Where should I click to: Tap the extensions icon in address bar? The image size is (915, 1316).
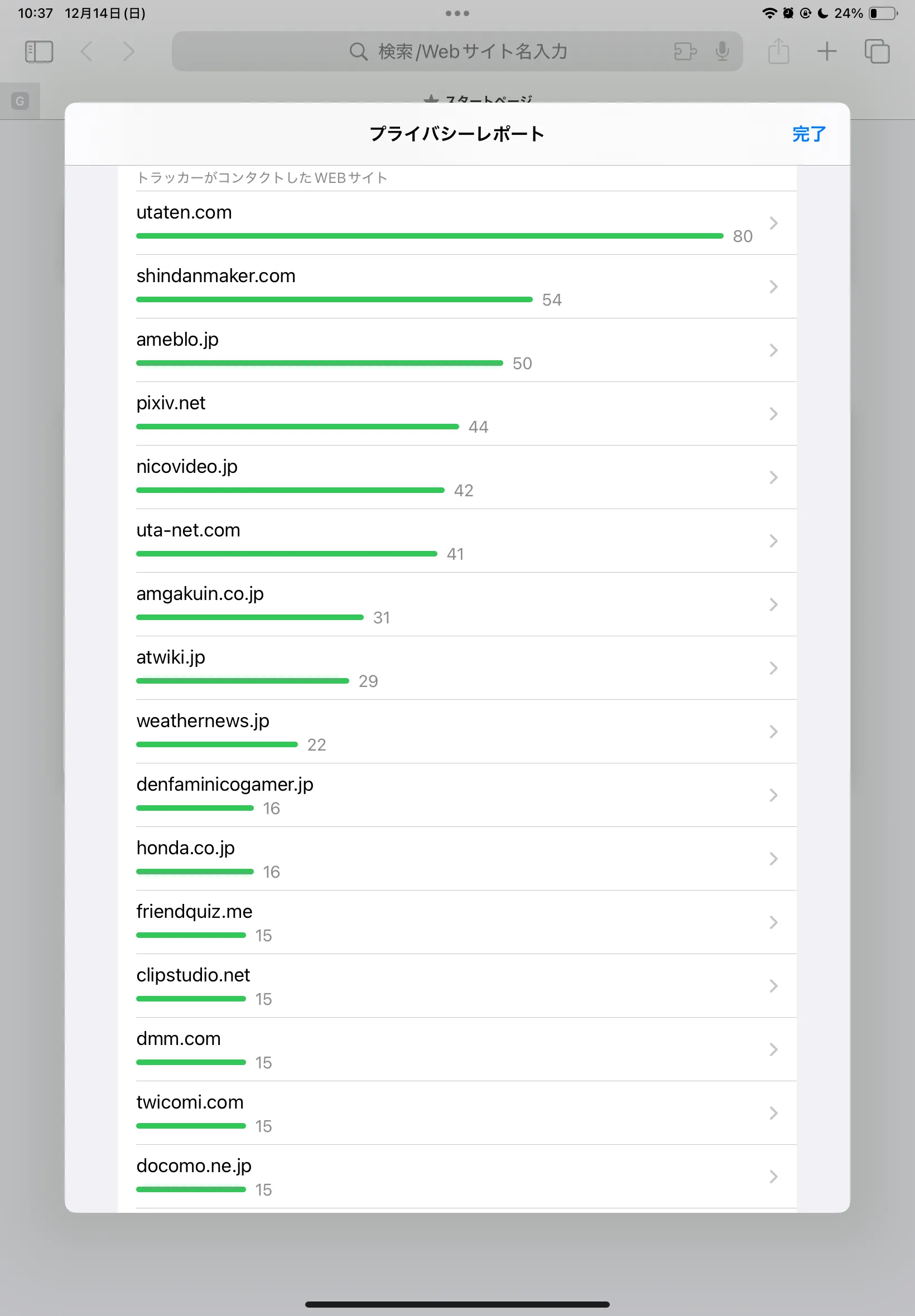[685, 51]
